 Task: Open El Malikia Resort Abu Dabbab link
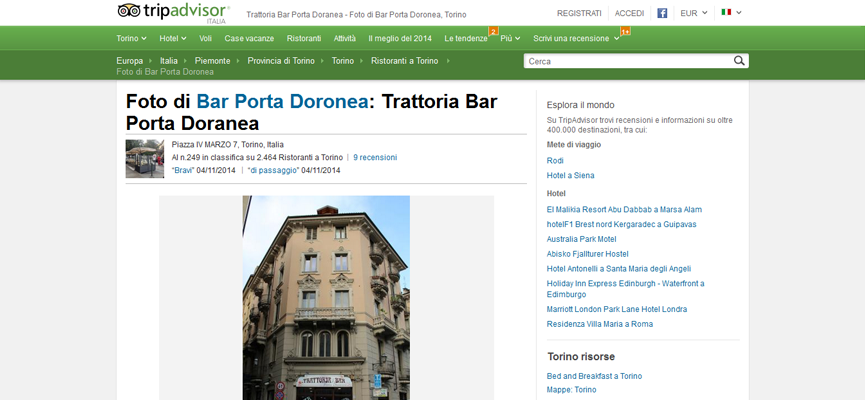point(624,210)
